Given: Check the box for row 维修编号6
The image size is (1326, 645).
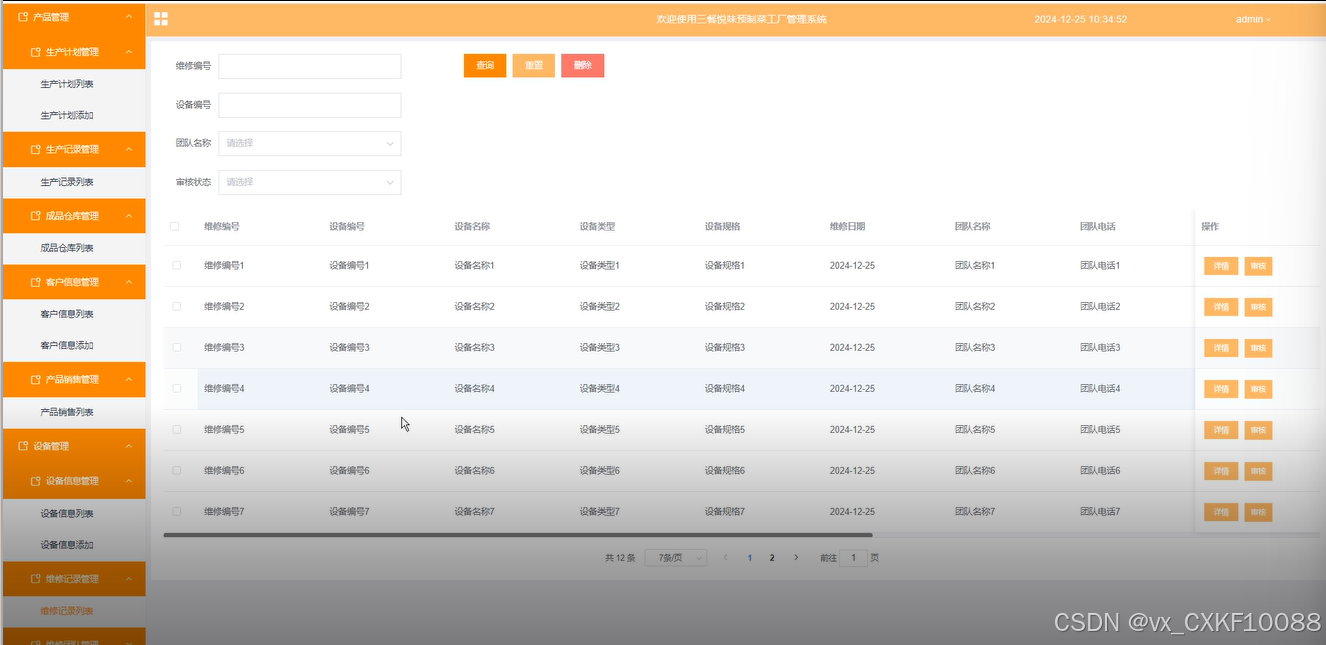Looking at the screenshot, I should click(177, 470).
